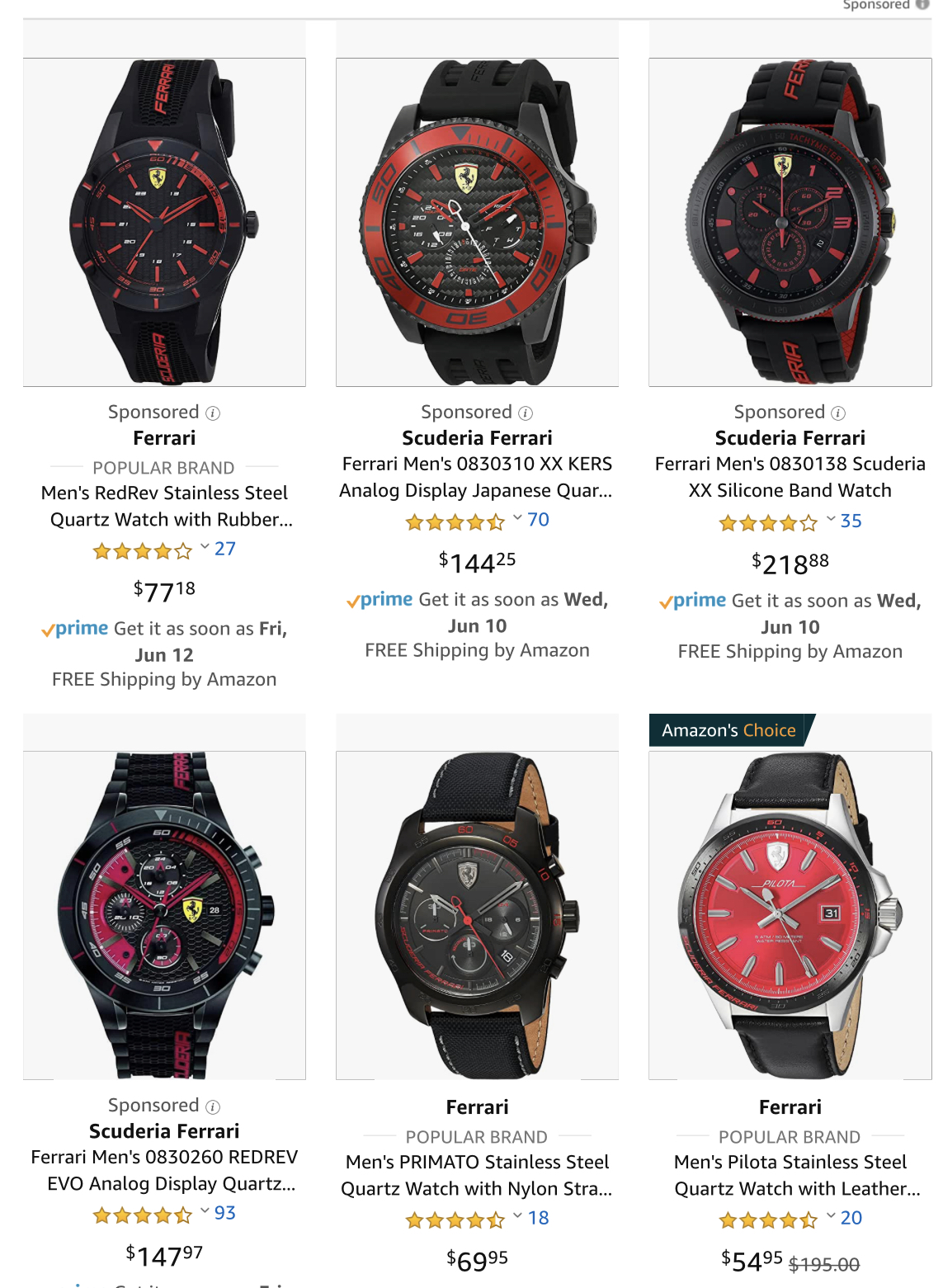This screenshot has width=943, height=1288.
Task: Open the PRIMATO black leather watch image
Action: pos(477,915)
